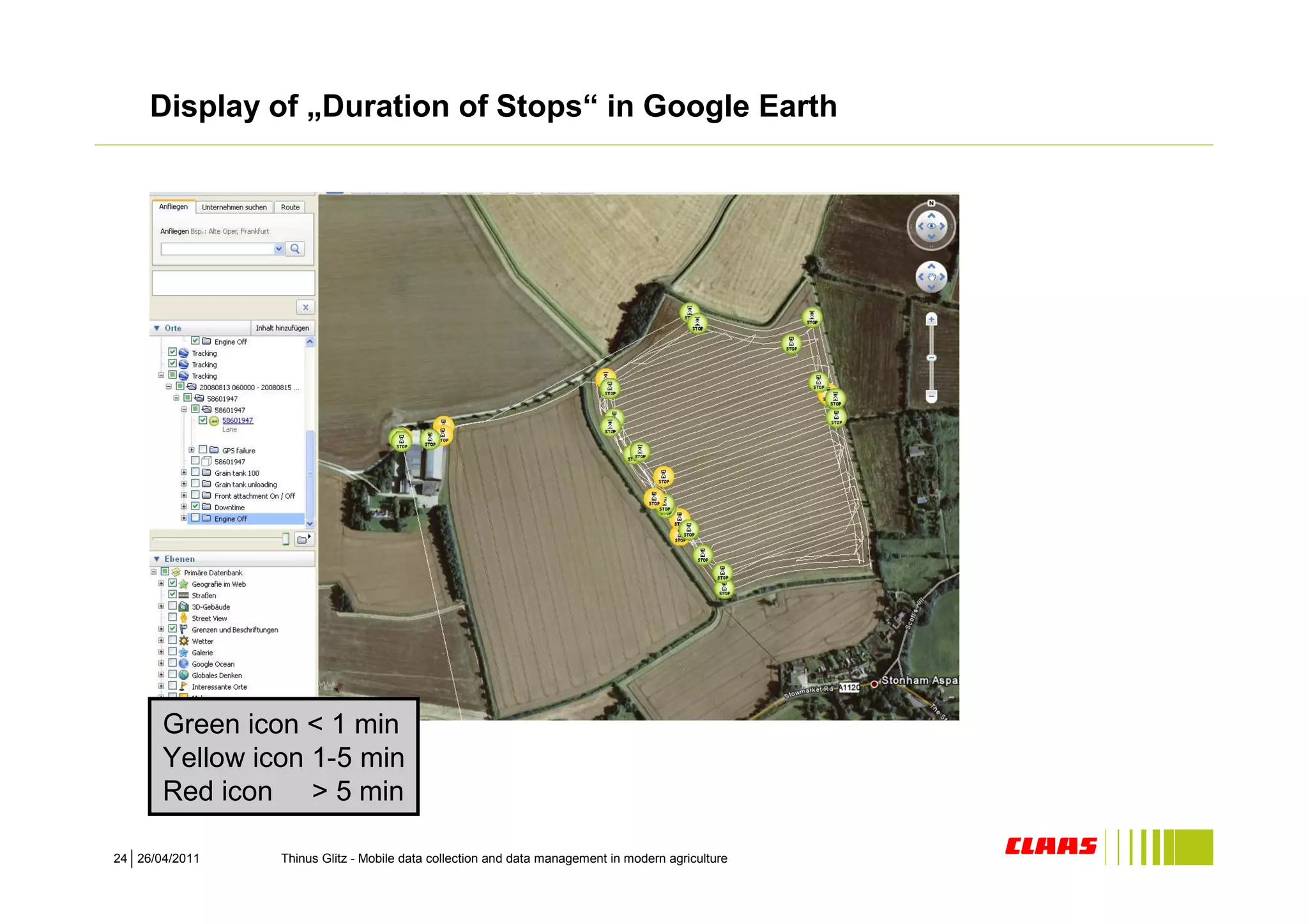Click the Grenzen und Beschriftungen flag icon
Viewport: 1308px width, 924px height.
click(184, 629)
